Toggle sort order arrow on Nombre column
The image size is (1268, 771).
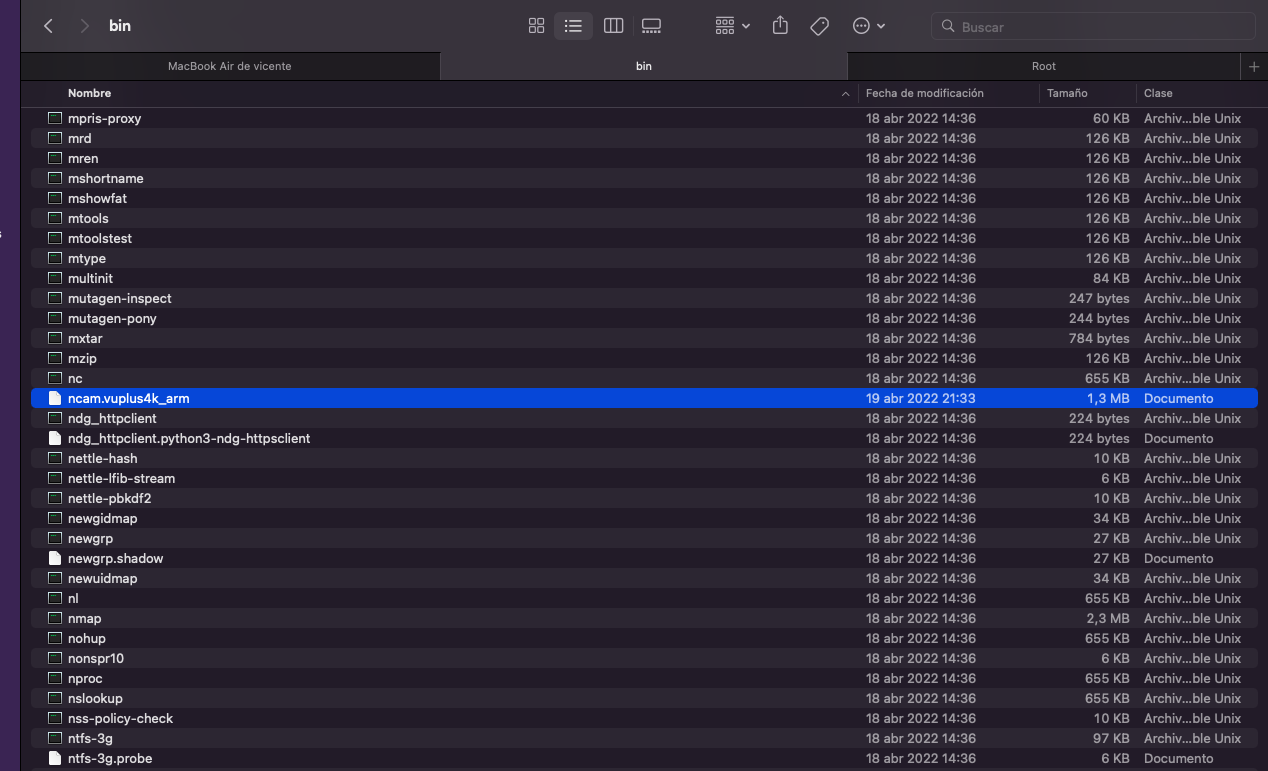point(846,94)
